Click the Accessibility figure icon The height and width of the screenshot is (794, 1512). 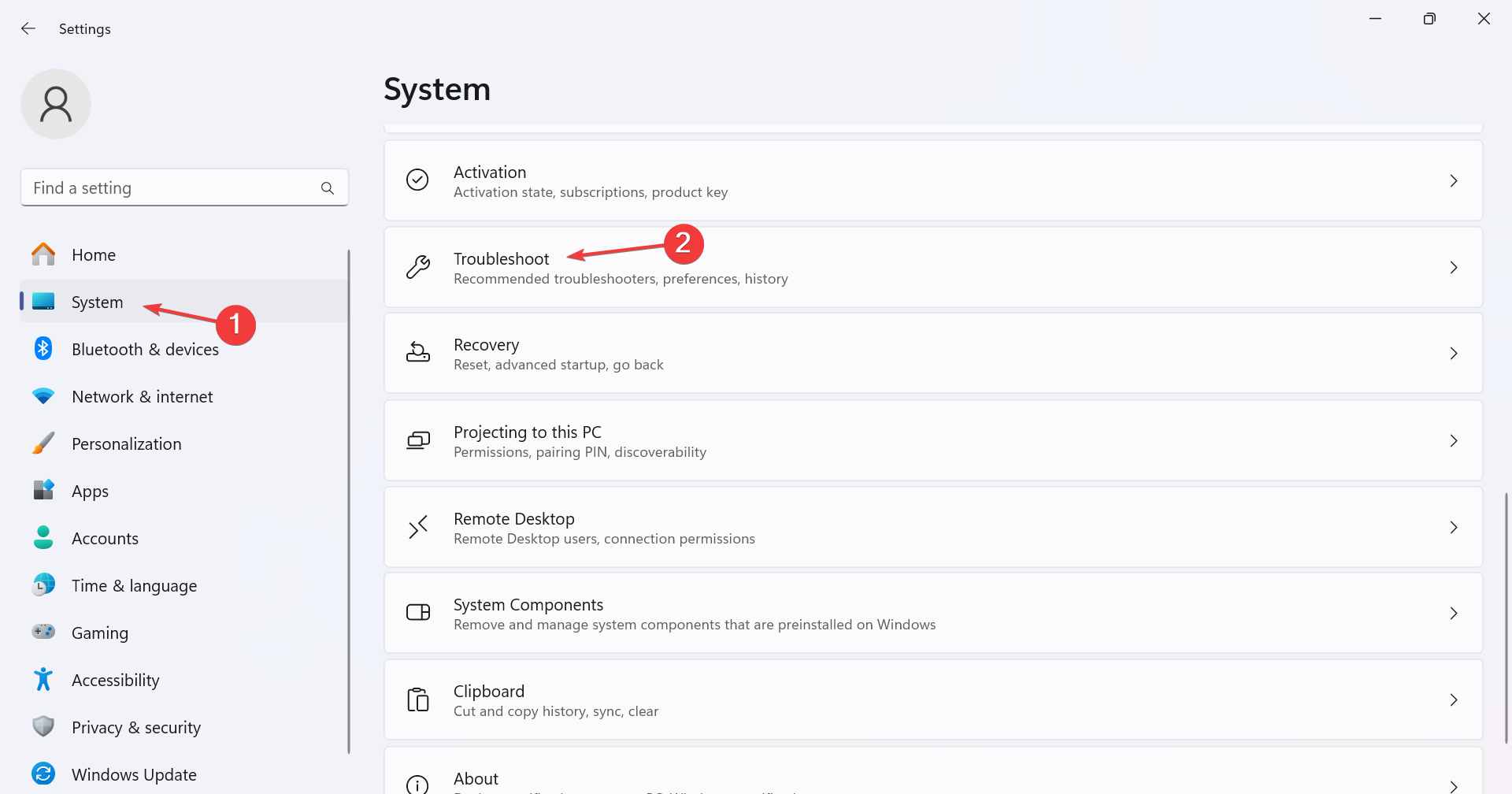(x=43, y=680)
